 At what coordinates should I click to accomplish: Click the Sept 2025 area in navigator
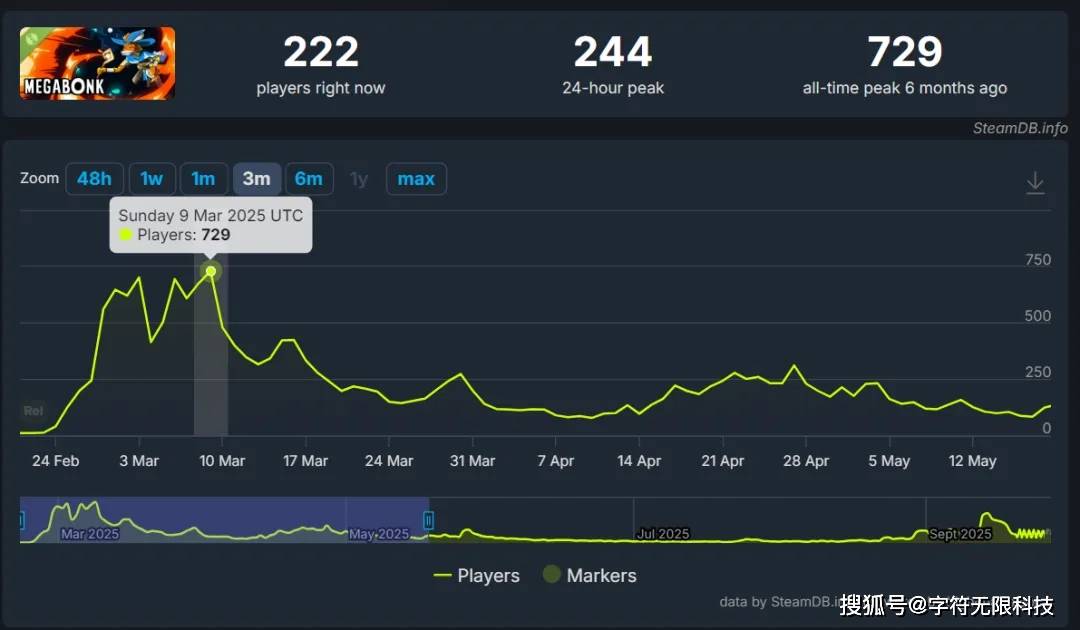(960, 533)
